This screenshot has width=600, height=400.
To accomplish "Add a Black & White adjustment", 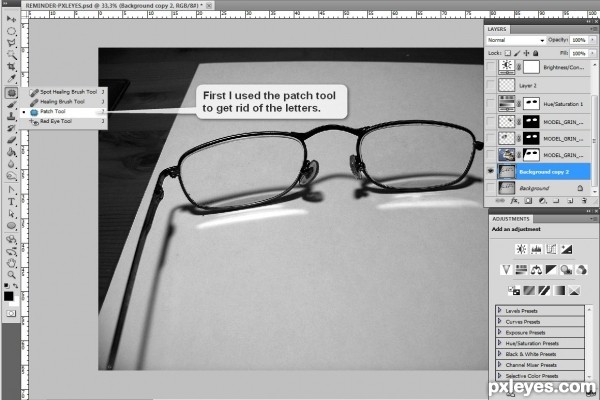I will point(551,270).
